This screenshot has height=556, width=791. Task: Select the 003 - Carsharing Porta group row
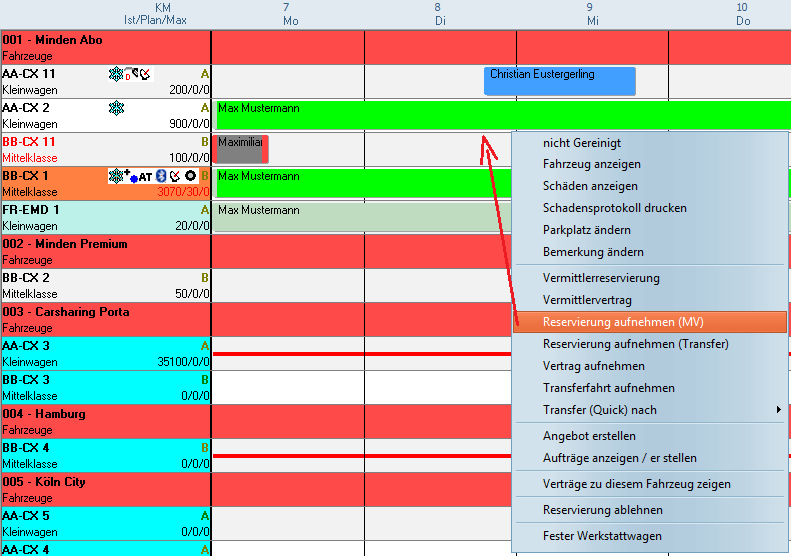(105, 319)
